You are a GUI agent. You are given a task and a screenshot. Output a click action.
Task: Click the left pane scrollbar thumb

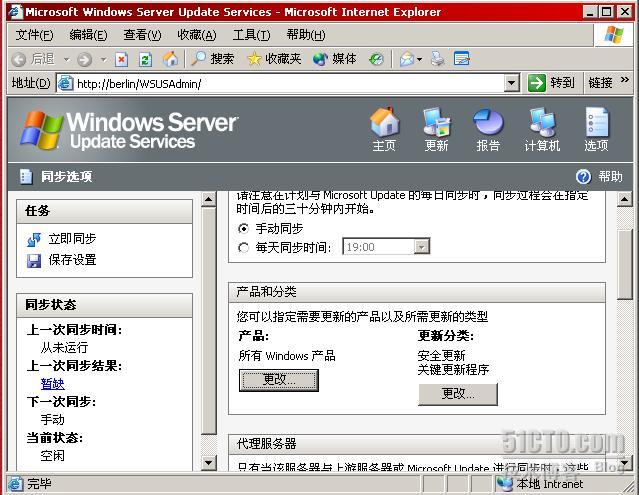coord(209,321)
